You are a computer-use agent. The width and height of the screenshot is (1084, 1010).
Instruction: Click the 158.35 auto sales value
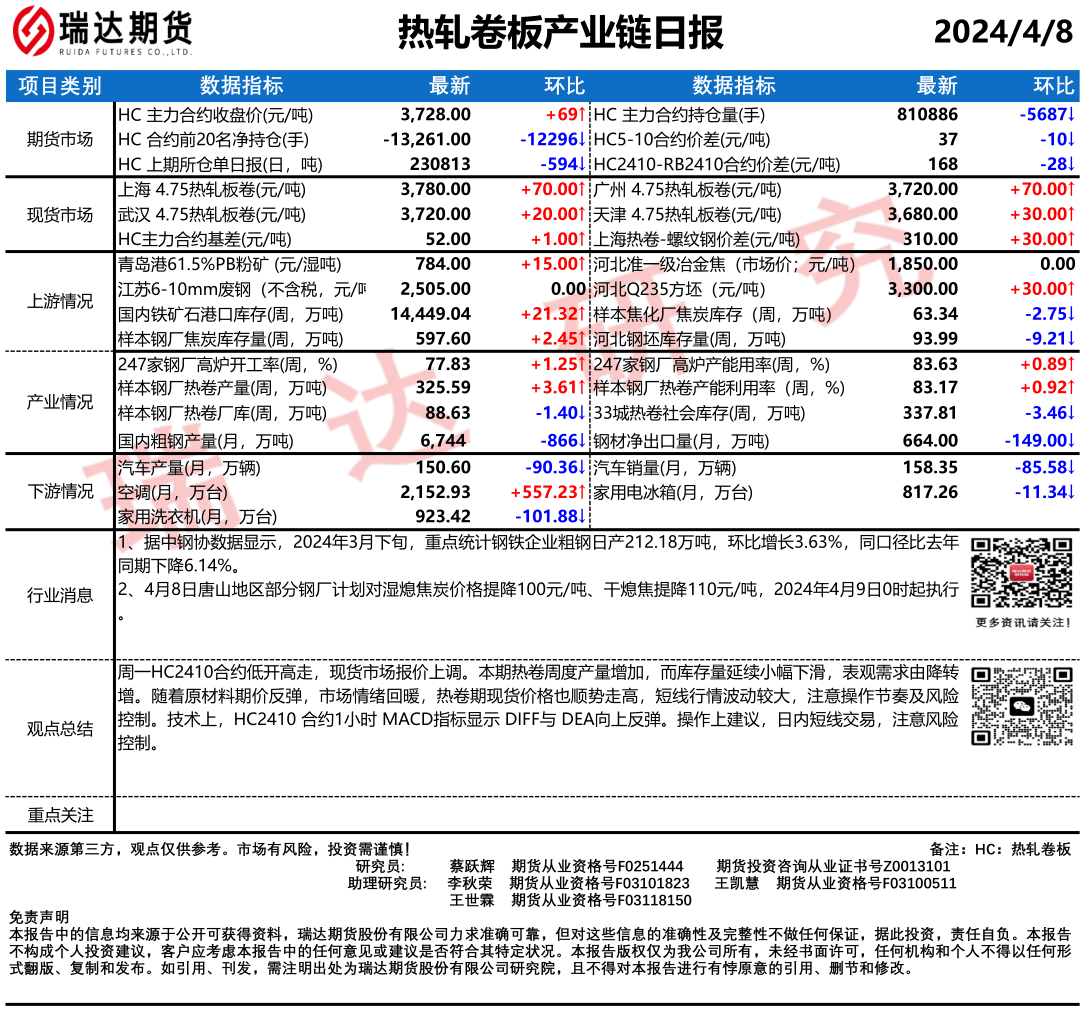tap(931, 467)
